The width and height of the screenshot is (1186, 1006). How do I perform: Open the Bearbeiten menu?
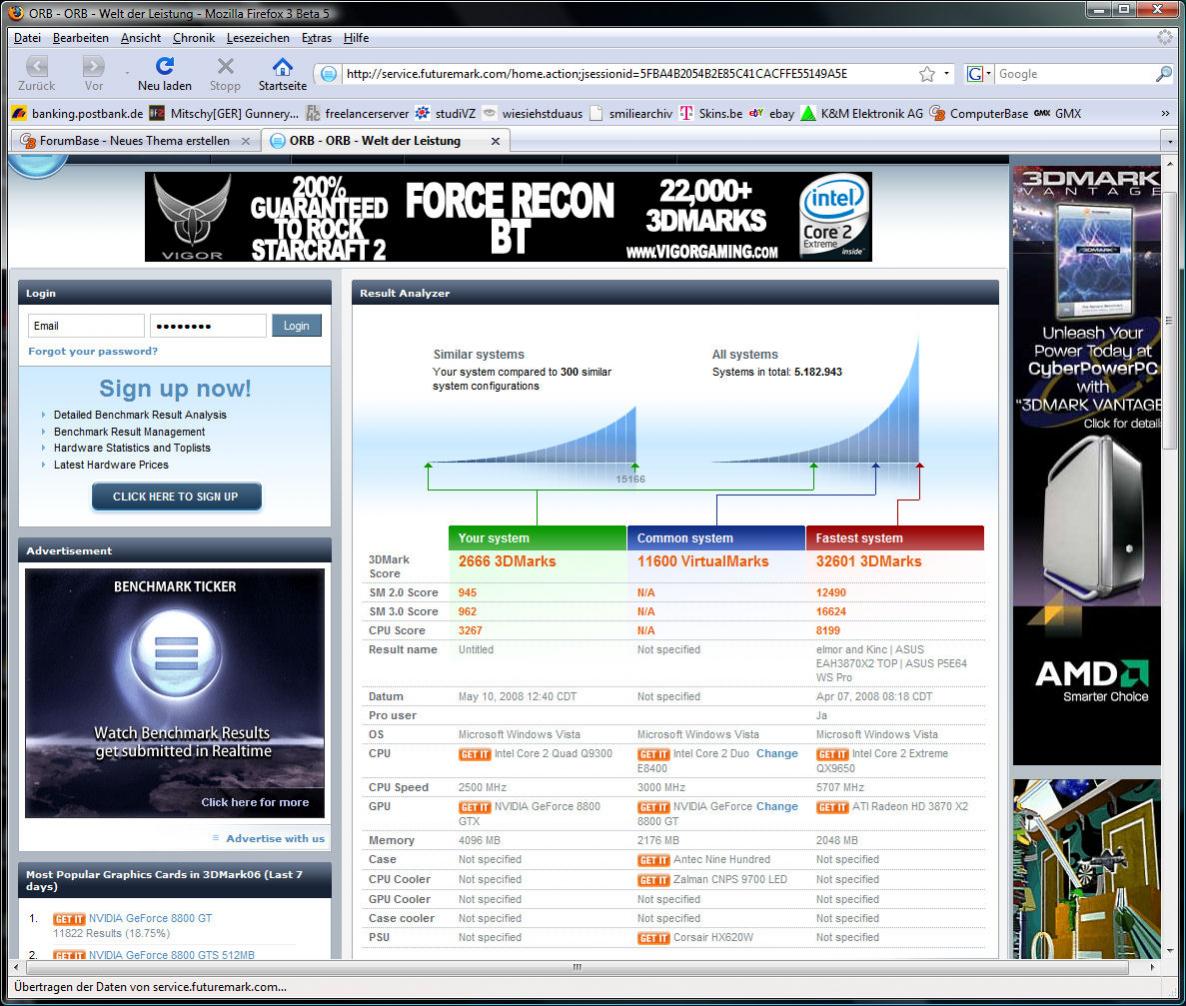[x=80, y=38]
